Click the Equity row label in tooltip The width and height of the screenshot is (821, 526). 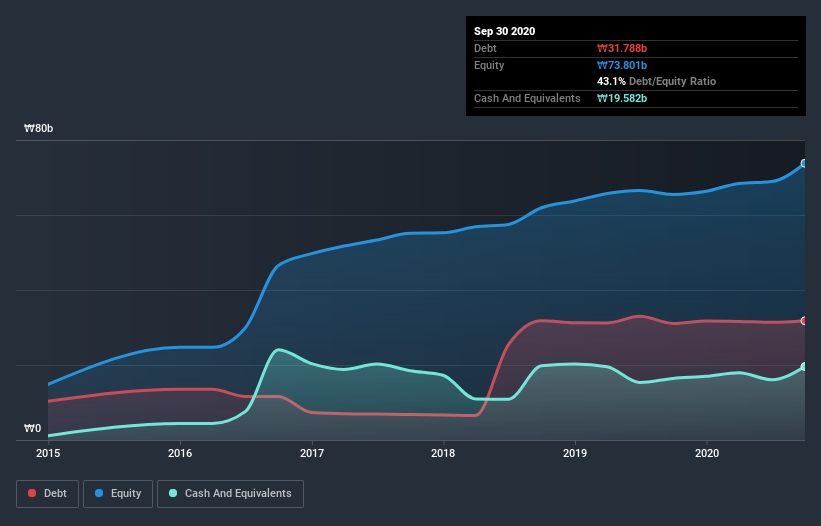(x=489, y=65)
